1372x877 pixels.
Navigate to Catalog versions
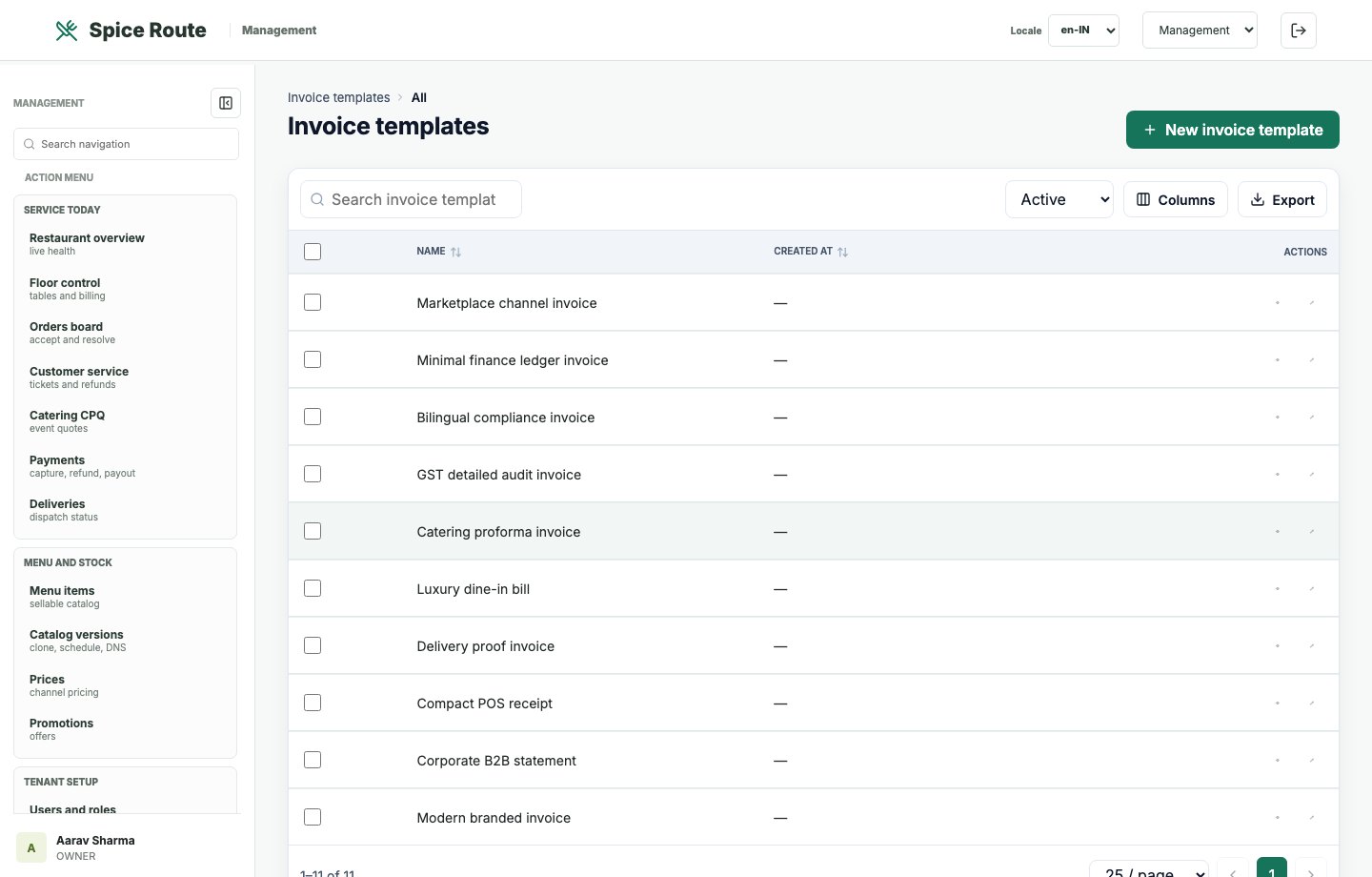[x=125, y=641]
